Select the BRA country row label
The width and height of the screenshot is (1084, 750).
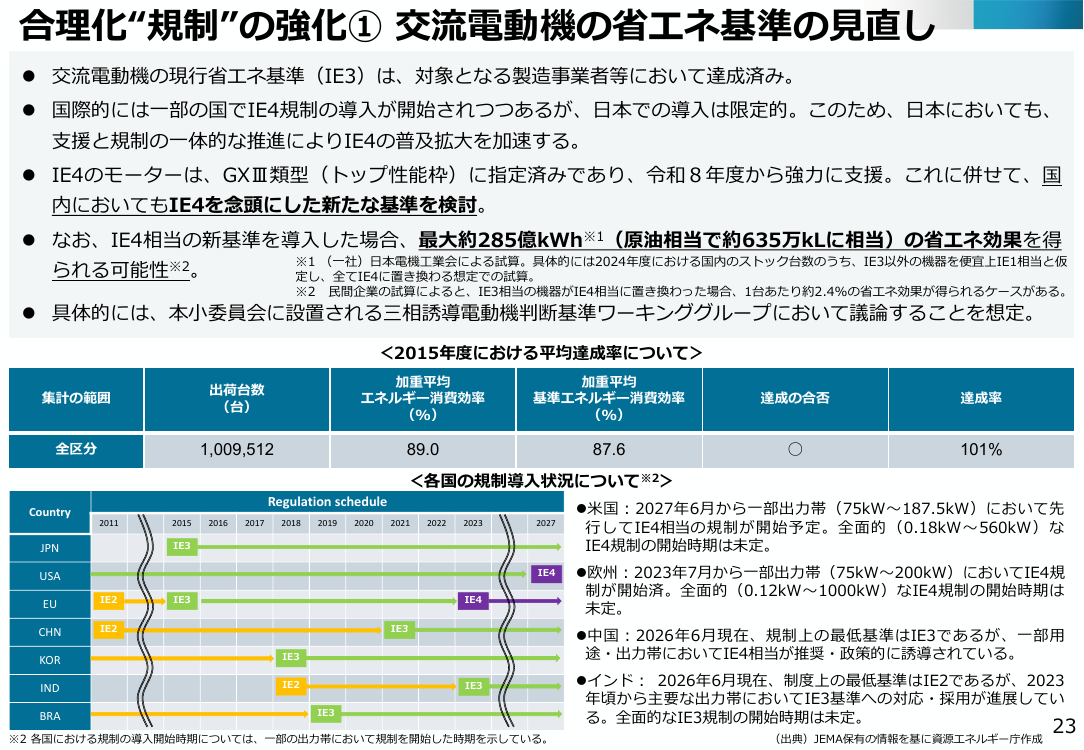coord(50,716)
